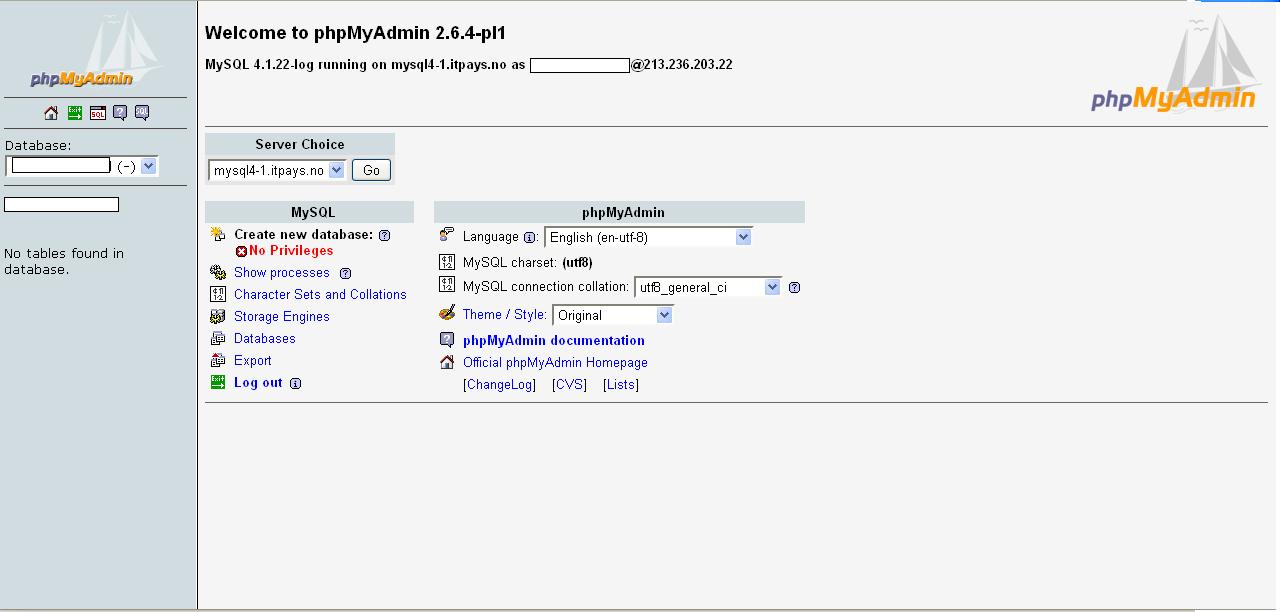Screen dimensions: 1280x612
Task: Click the MySQL connection collation icon
Action: click(447, 285)
